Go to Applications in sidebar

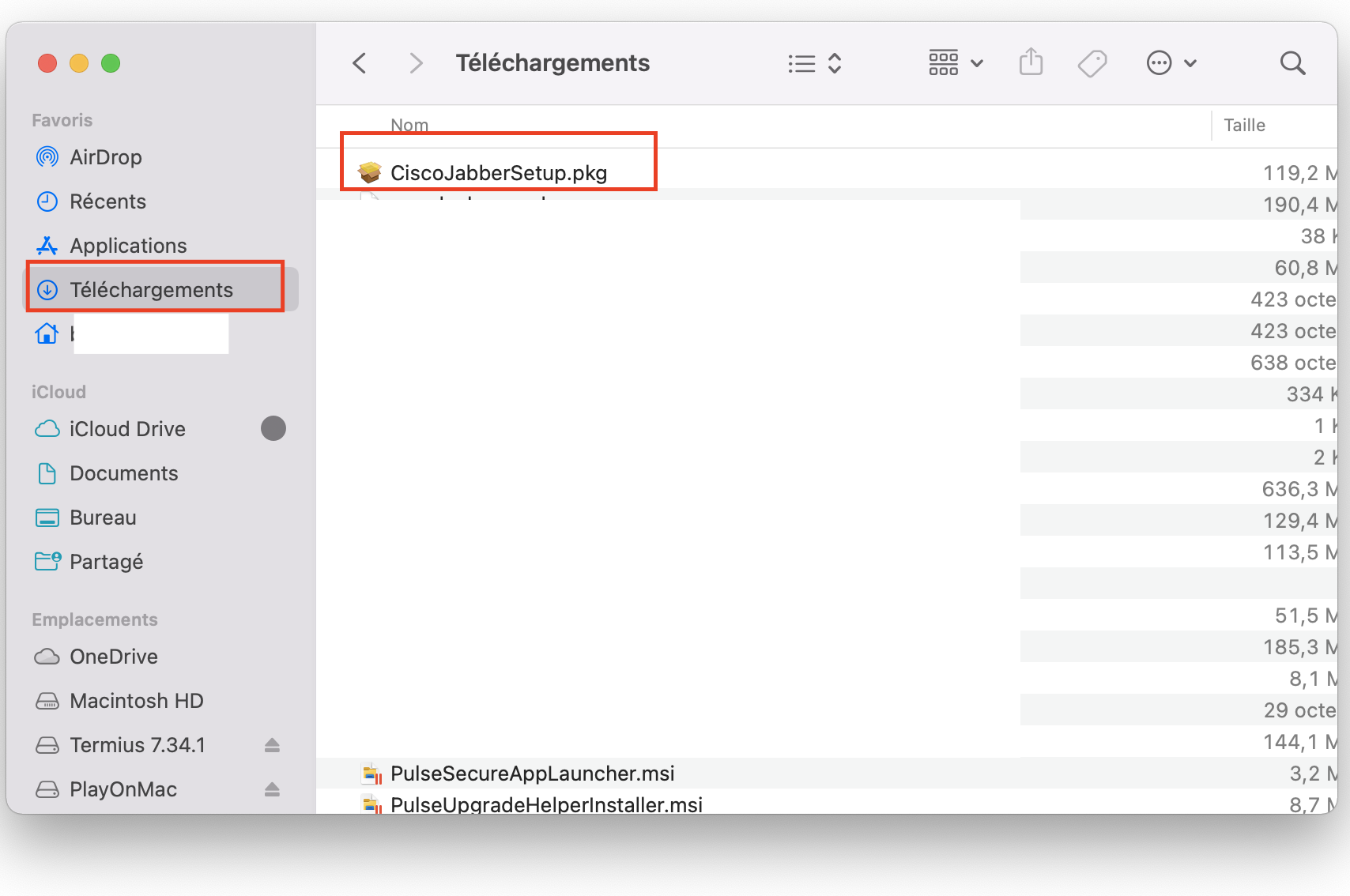click(x=128, y=246)
